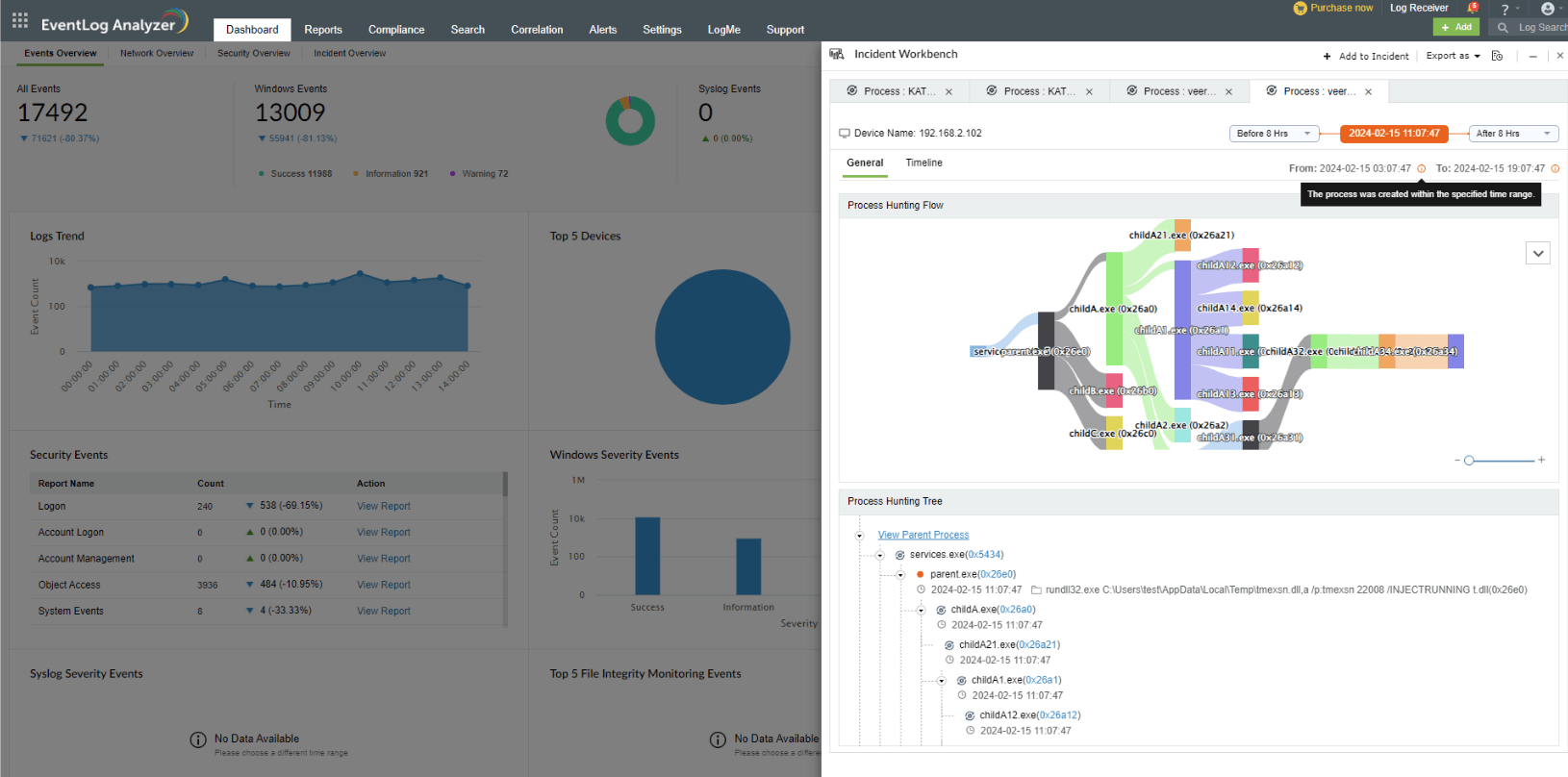
Task: Expand the Process Hunting Flow options chevron
Action: point(1538,253)
